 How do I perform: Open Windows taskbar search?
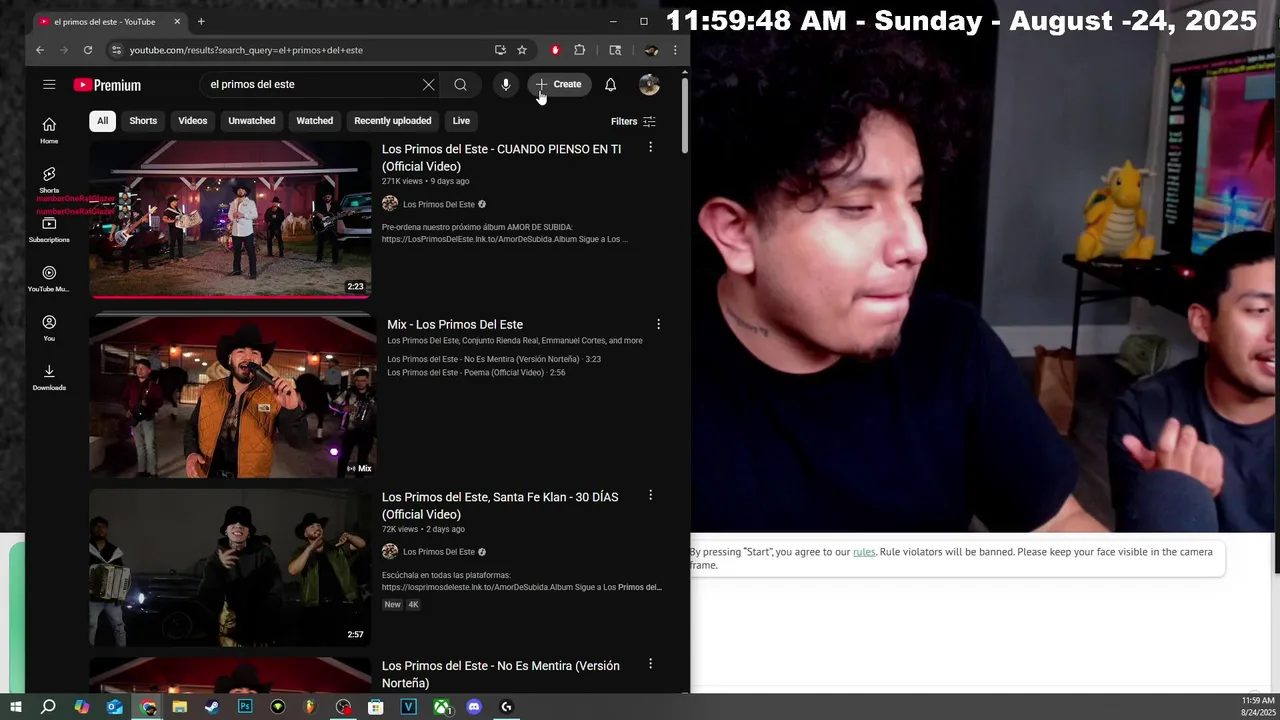click(48, 707)
